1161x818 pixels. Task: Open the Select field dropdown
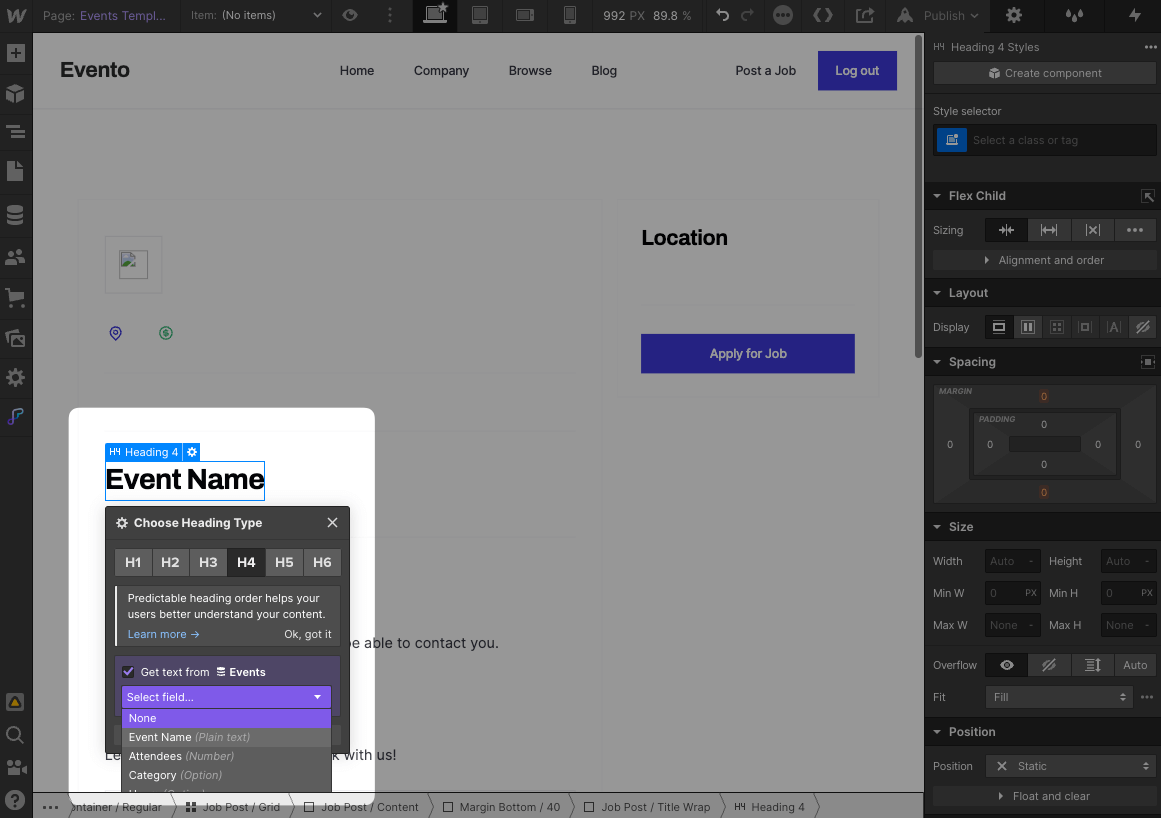point(226,697)
